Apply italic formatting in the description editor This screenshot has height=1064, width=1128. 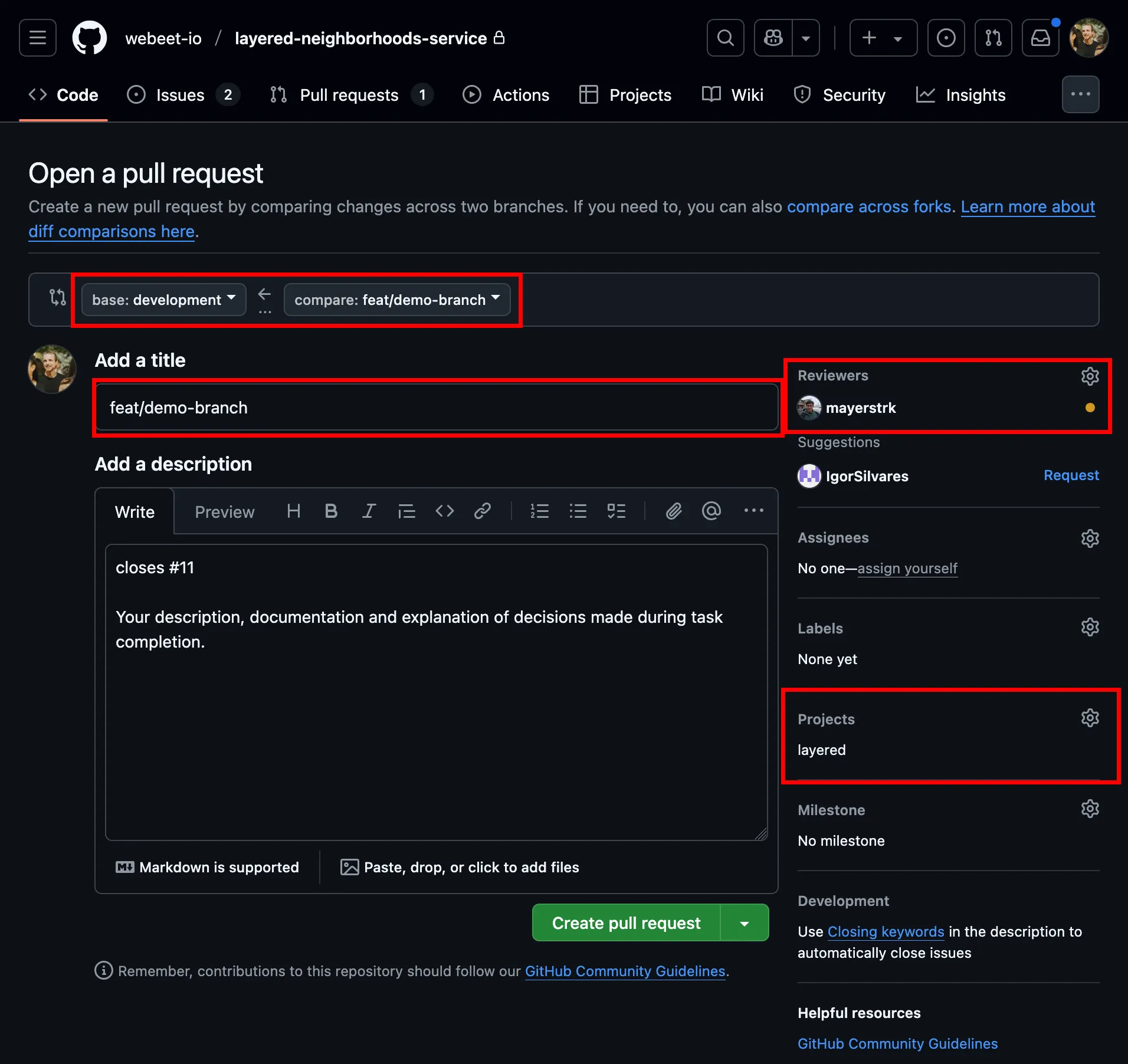pos(369,511)
